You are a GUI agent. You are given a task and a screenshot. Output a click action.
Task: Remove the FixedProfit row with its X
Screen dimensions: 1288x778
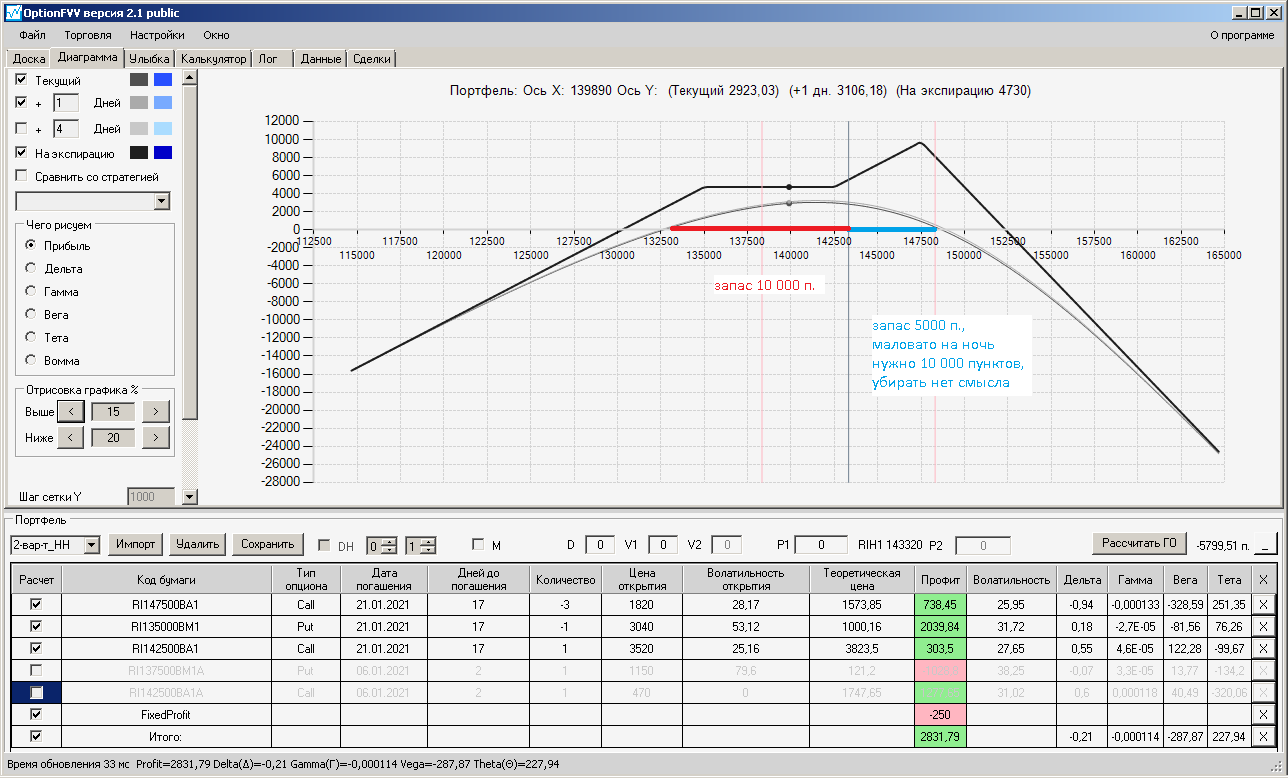1264,714
